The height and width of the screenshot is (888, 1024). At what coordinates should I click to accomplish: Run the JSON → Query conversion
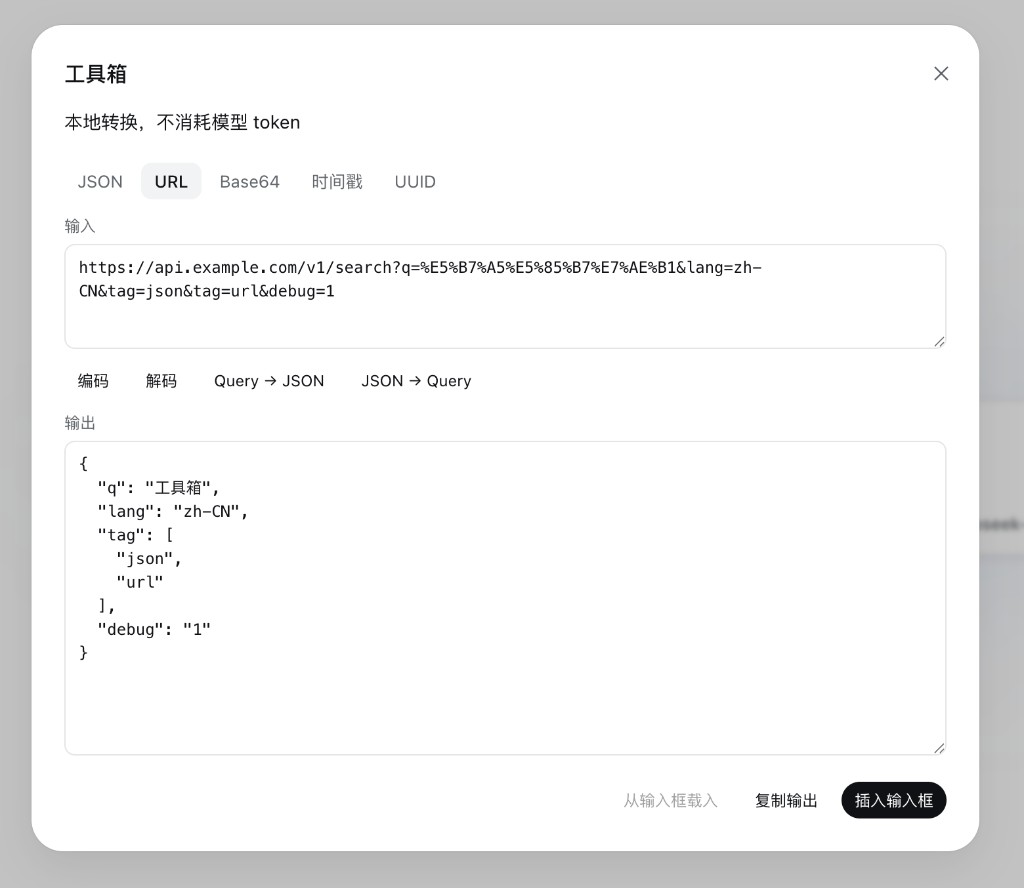[416, 381]
